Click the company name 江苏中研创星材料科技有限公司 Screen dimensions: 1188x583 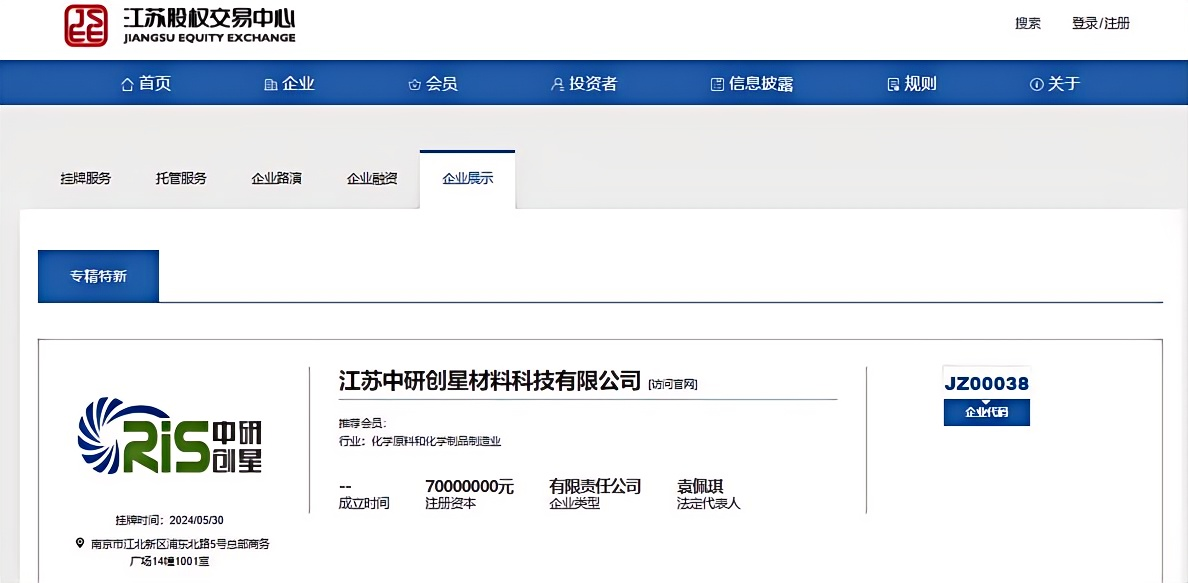(x=490, y=381)
